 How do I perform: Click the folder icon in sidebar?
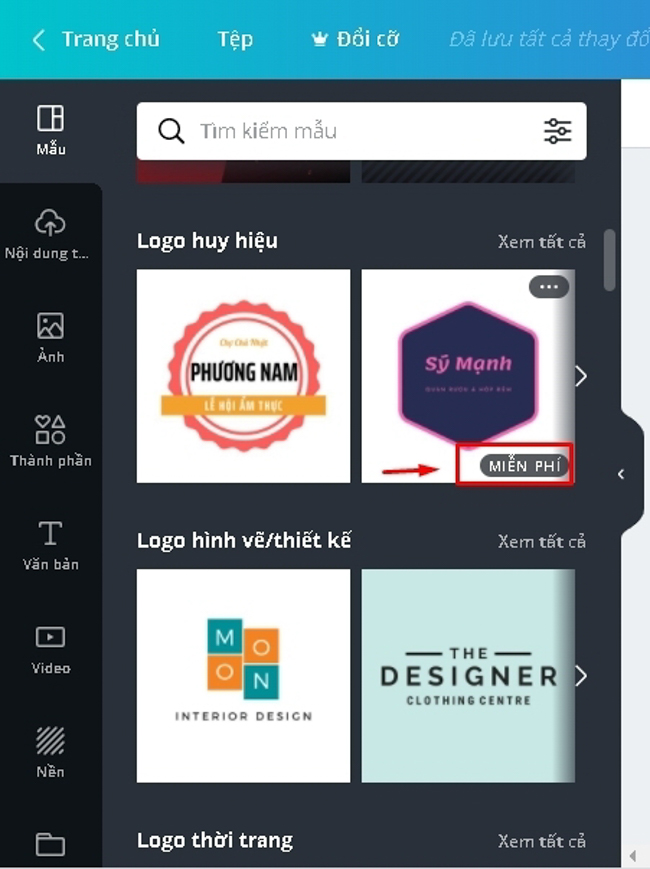pos(50,844)
